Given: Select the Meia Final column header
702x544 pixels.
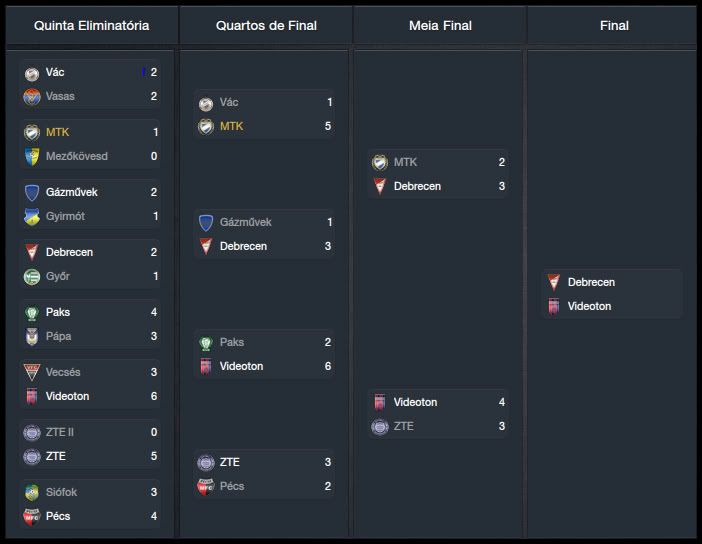Looking at the screenshot, I should click(440, 25).
